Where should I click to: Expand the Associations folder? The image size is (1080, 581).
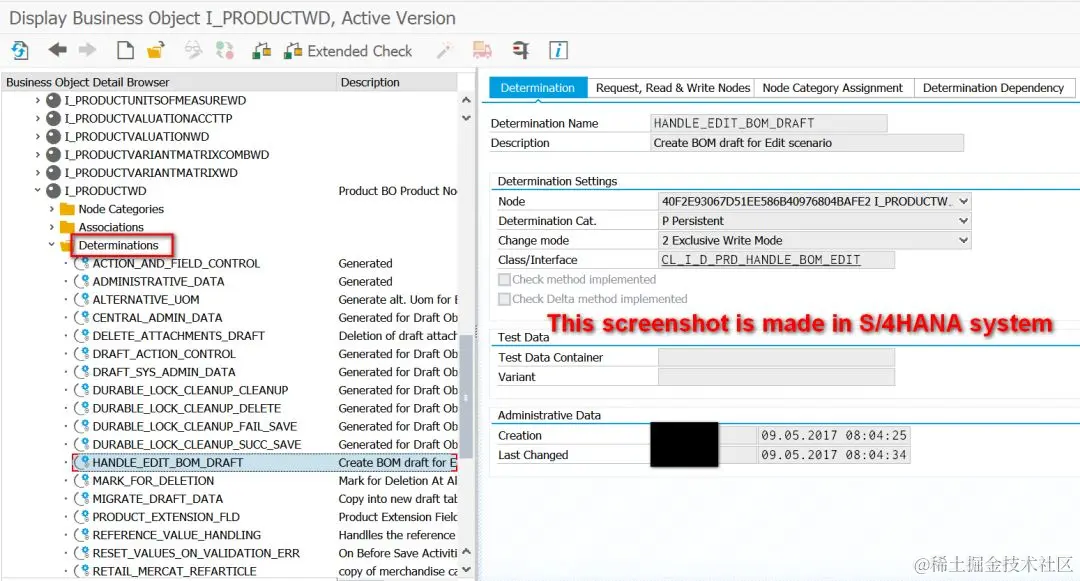(52, 227)
